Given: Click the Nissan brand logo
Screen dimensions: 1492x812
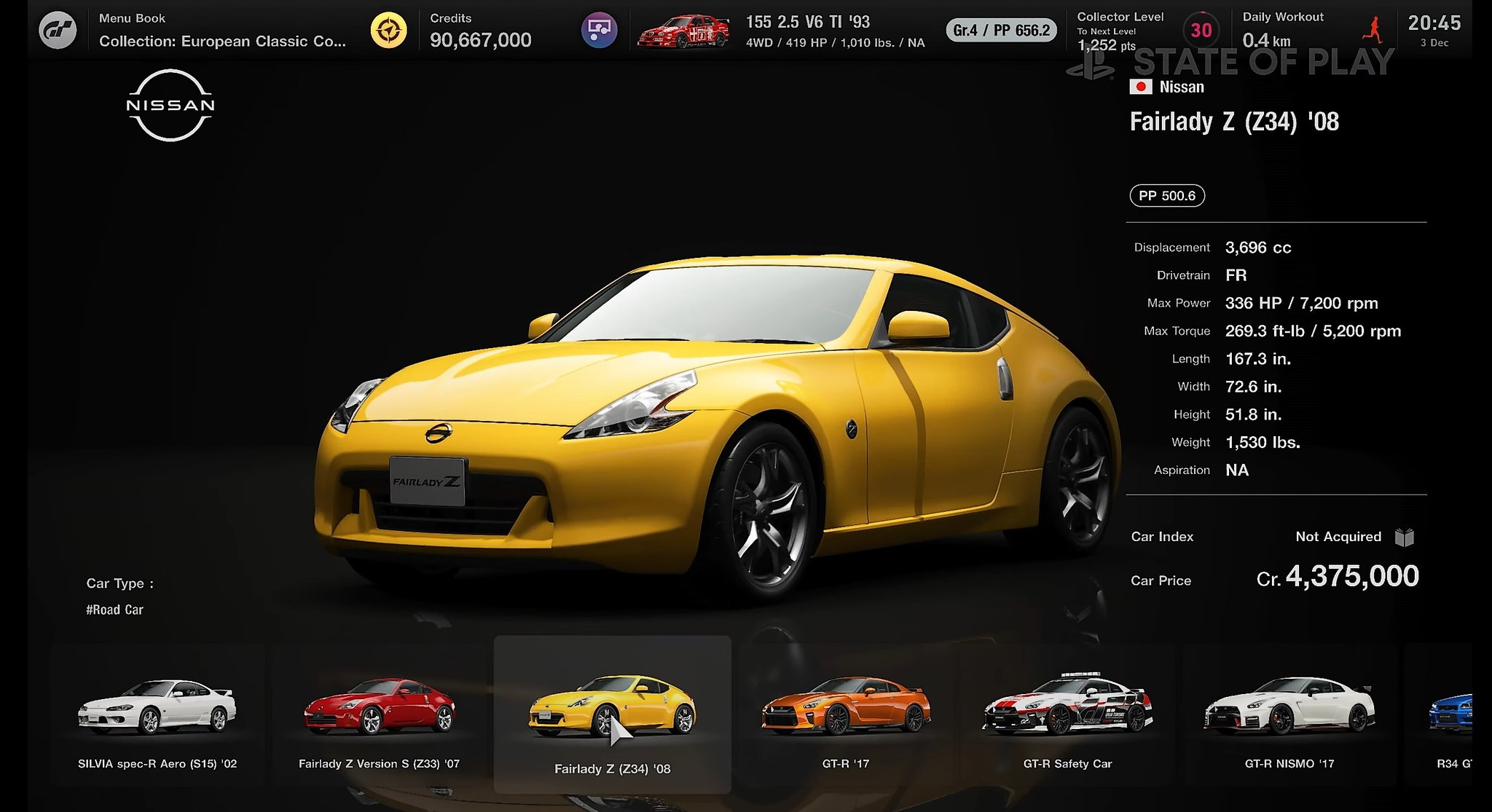Looking at the screenshot, I should pos(170,106).
